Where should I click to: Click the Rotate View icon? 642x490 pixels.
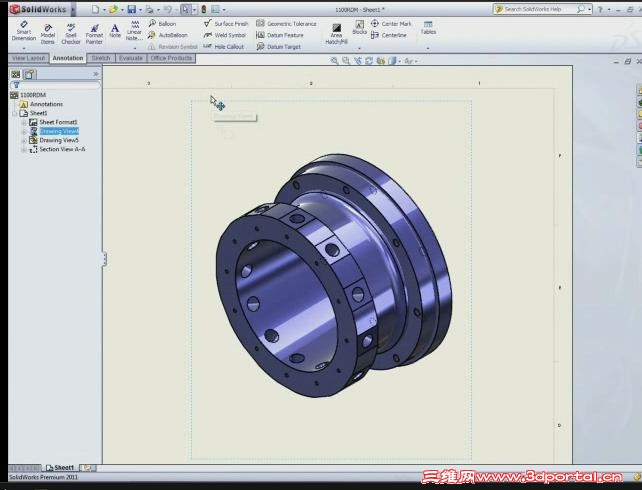pos(369,61)
